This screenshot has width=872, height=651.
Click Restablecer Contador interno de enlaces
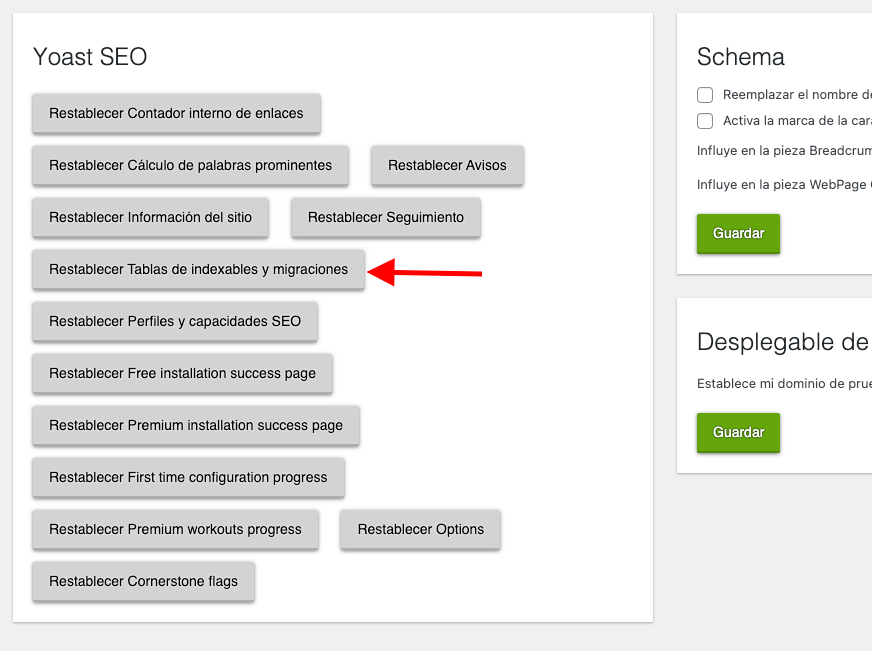tap(176, 113)
